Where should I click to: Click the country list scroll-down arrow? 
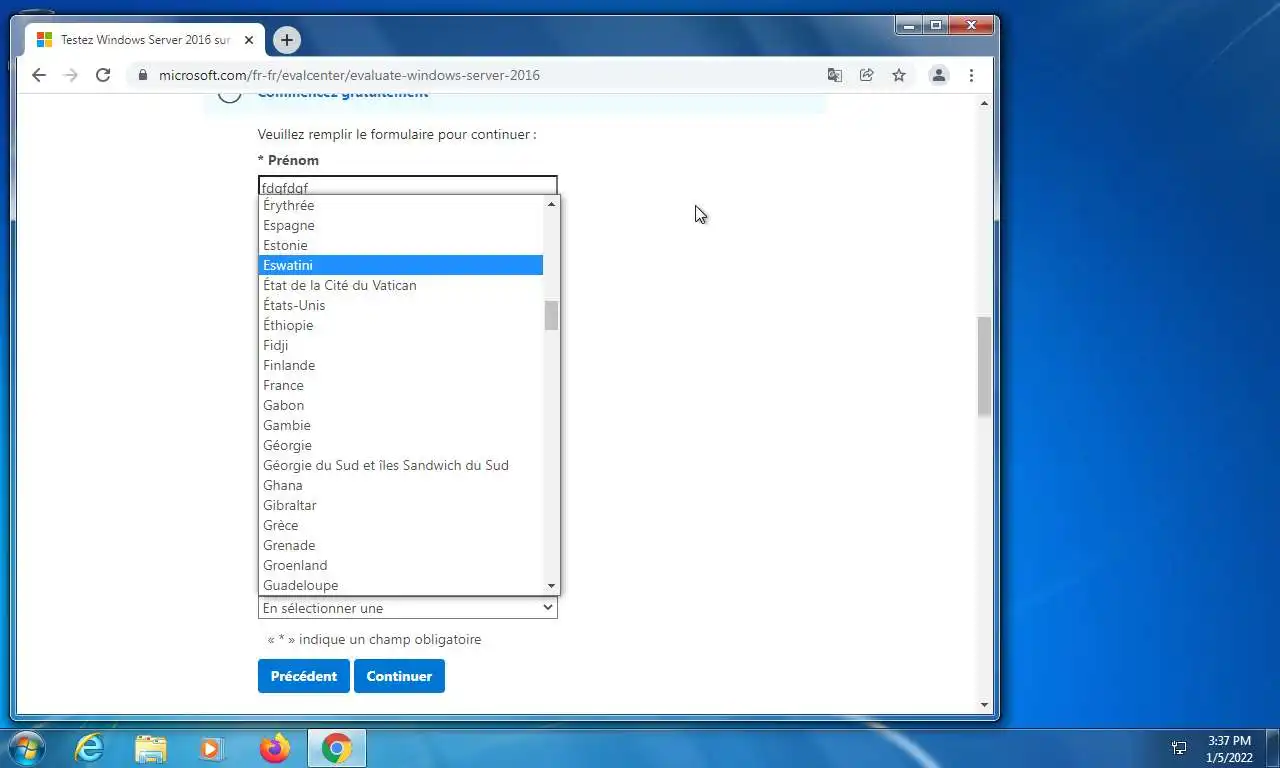[x=551, y=586]
